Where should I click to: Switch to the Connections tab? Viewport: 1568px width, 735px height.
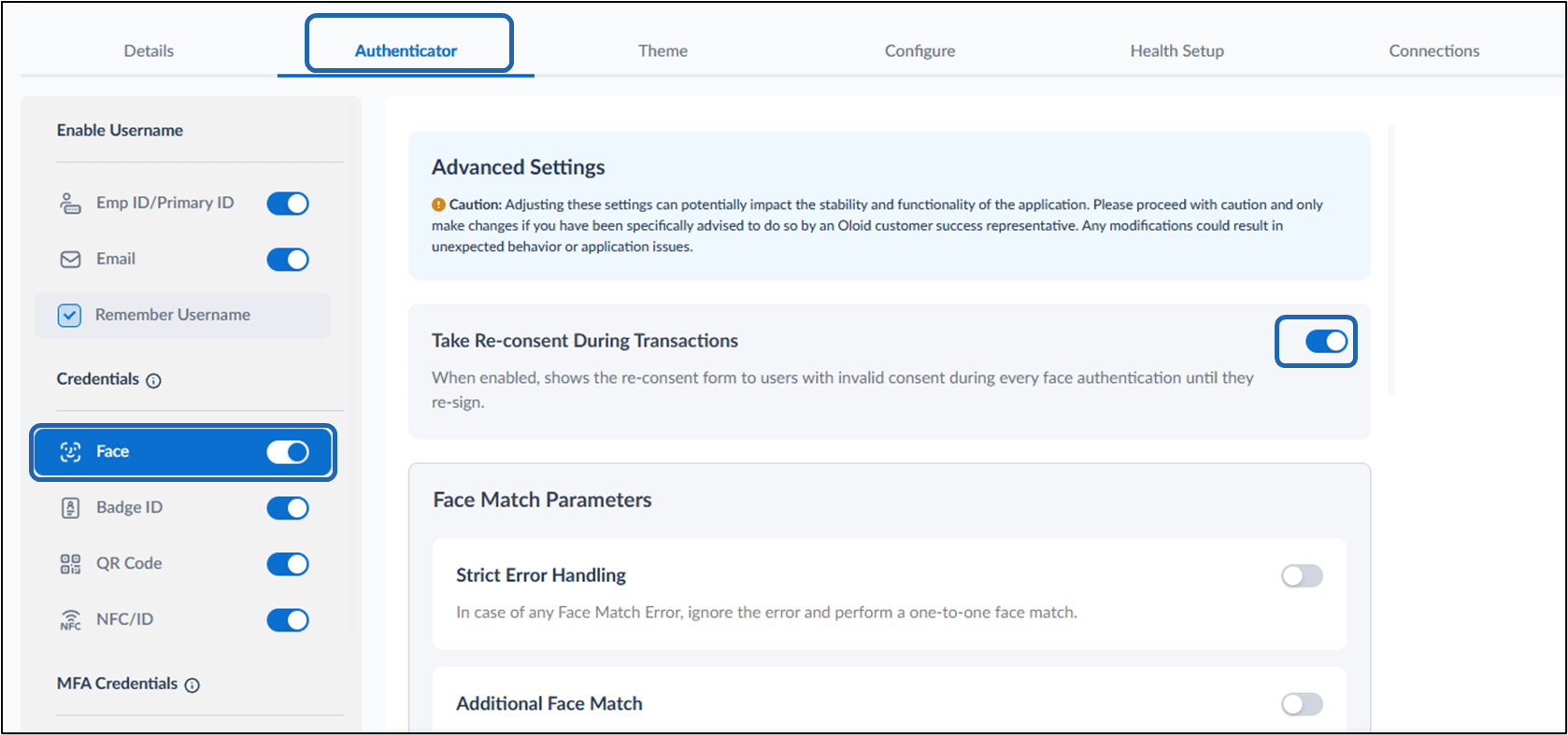tap(1433, 50)
